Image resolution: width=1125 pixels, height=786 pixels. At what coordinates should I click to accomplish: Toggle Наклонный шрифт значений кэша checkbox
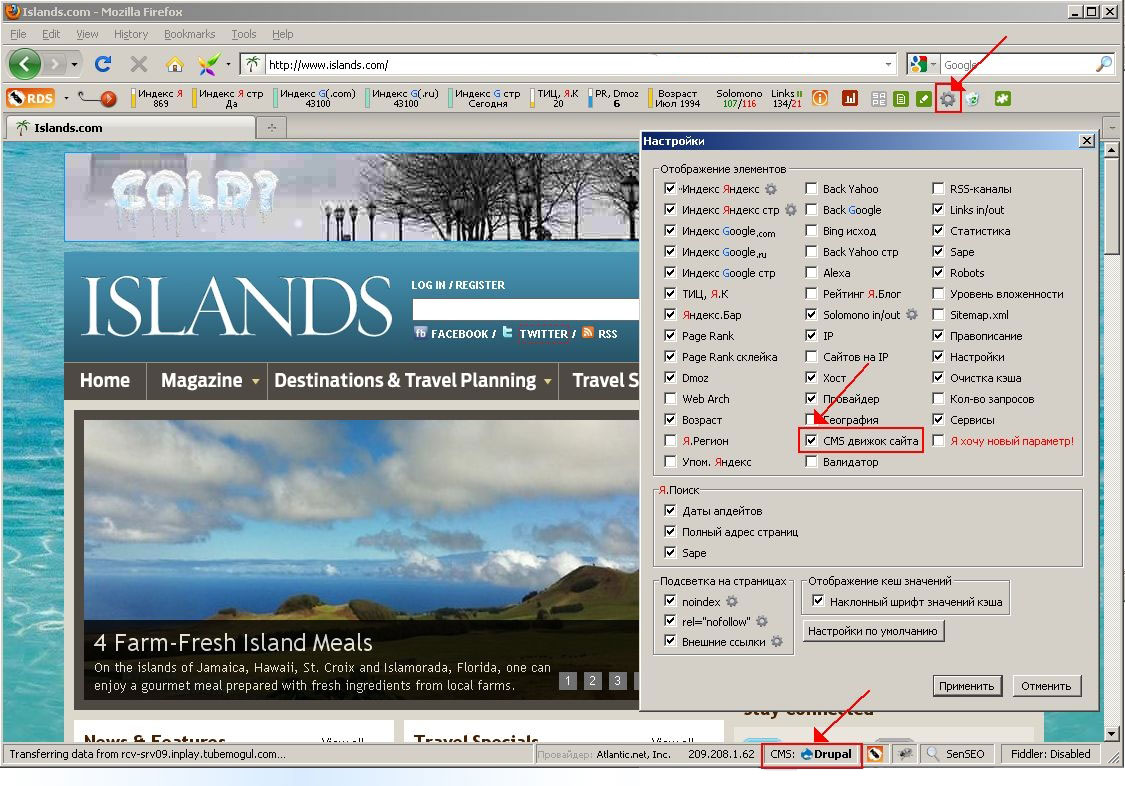click(x=818, y=601)
